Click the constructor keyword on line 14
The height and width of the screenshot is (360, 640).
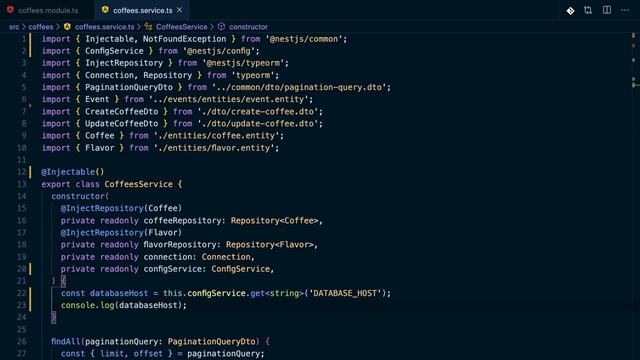78,196
